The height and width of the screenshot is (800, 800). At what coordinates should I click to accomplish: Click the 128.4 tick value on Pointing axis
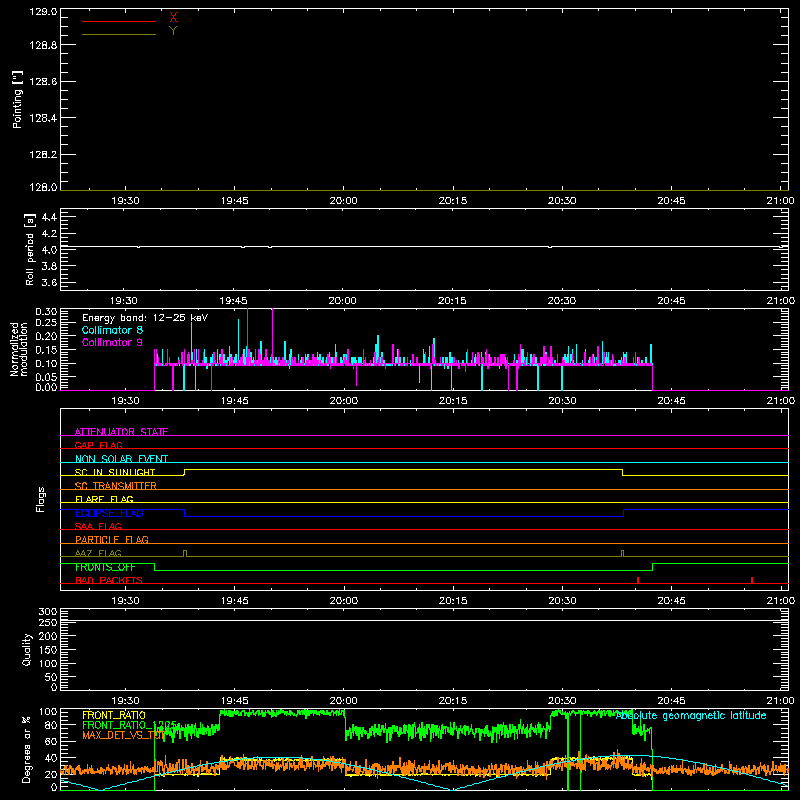click(x=43, y=118)
